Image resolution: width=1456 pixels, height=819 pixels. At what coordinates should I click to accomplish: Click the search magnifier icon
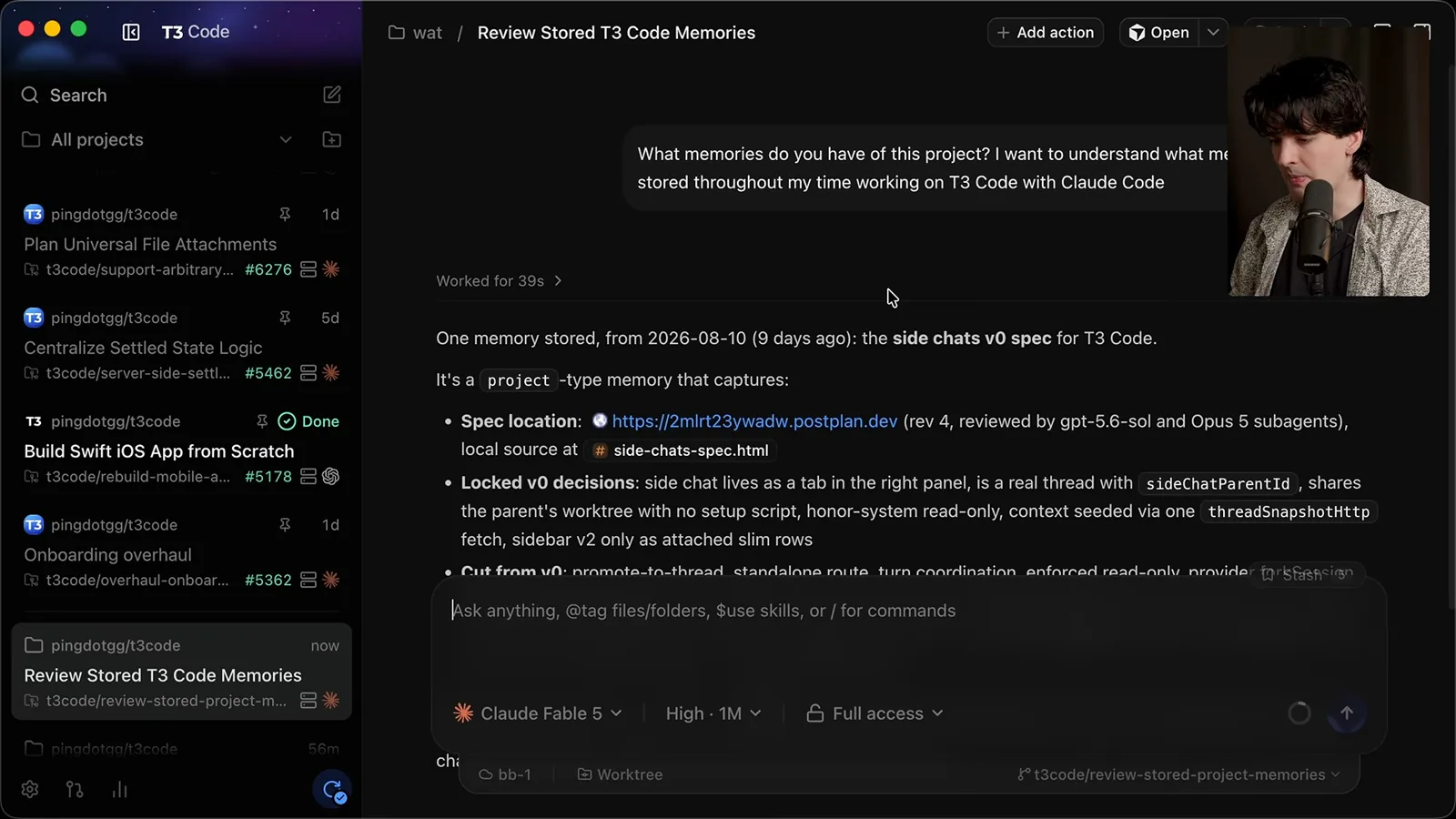(x=30, y=95)
